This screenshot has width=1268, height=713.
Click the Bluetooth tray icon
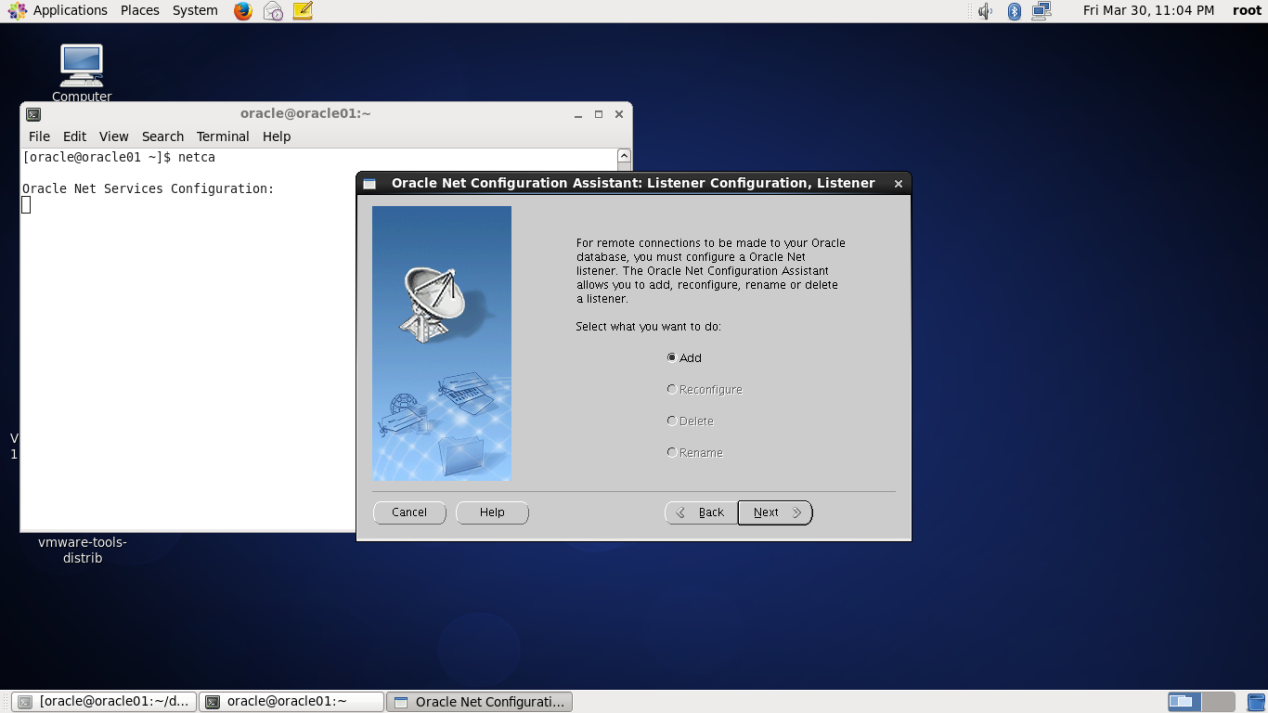pyautogui.click(x=1014, y=11)
